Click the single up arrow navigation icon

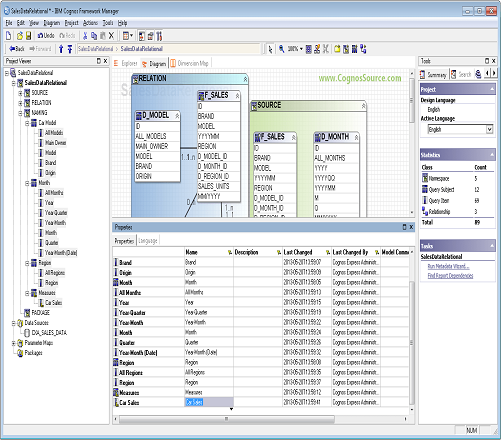[61, 49]
